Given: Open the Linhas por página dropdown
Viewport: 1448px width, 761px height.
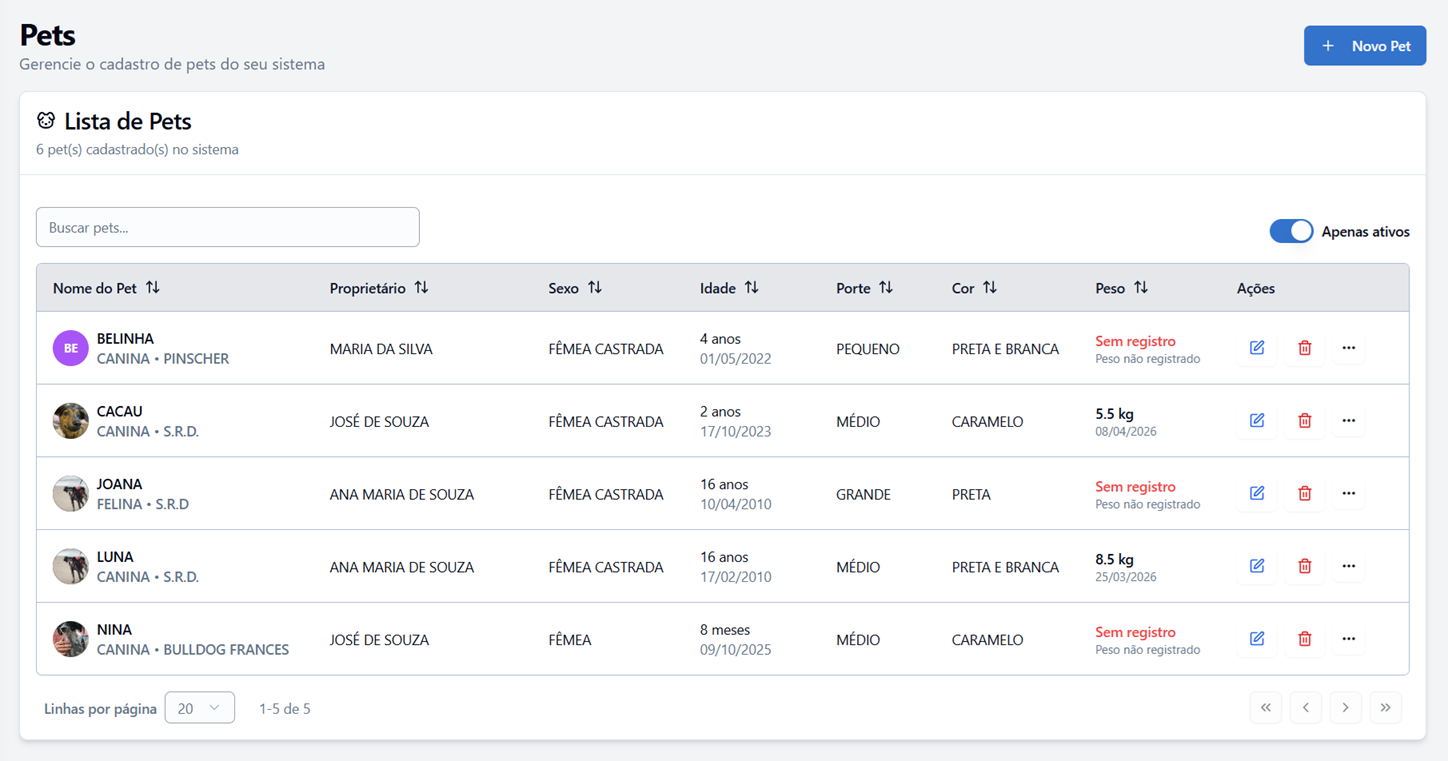Looking at the screenshot, I should pos(199,708).
